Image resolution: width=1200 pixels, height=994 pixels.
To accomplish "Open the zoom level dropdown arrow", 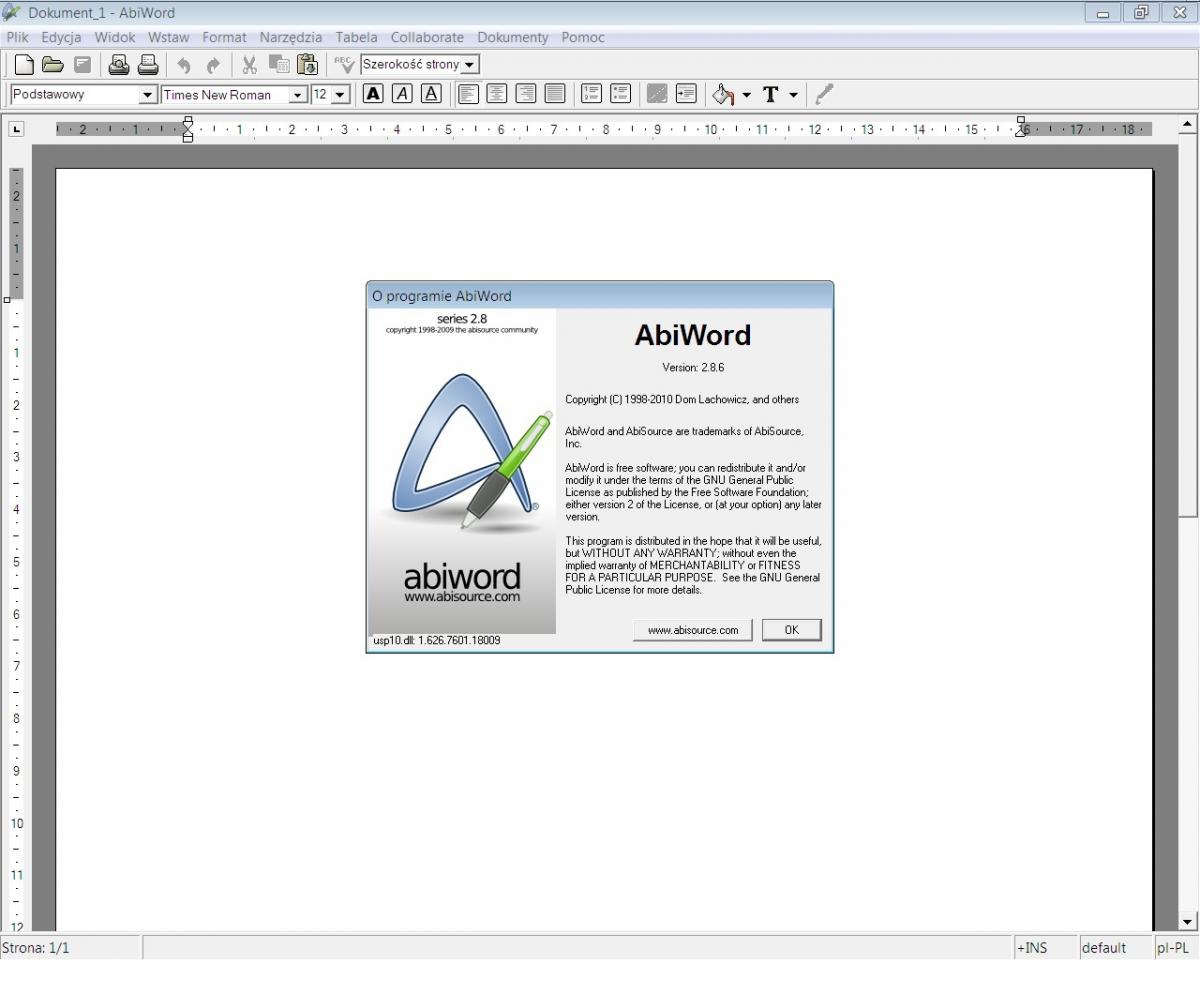I will [470, 65].
